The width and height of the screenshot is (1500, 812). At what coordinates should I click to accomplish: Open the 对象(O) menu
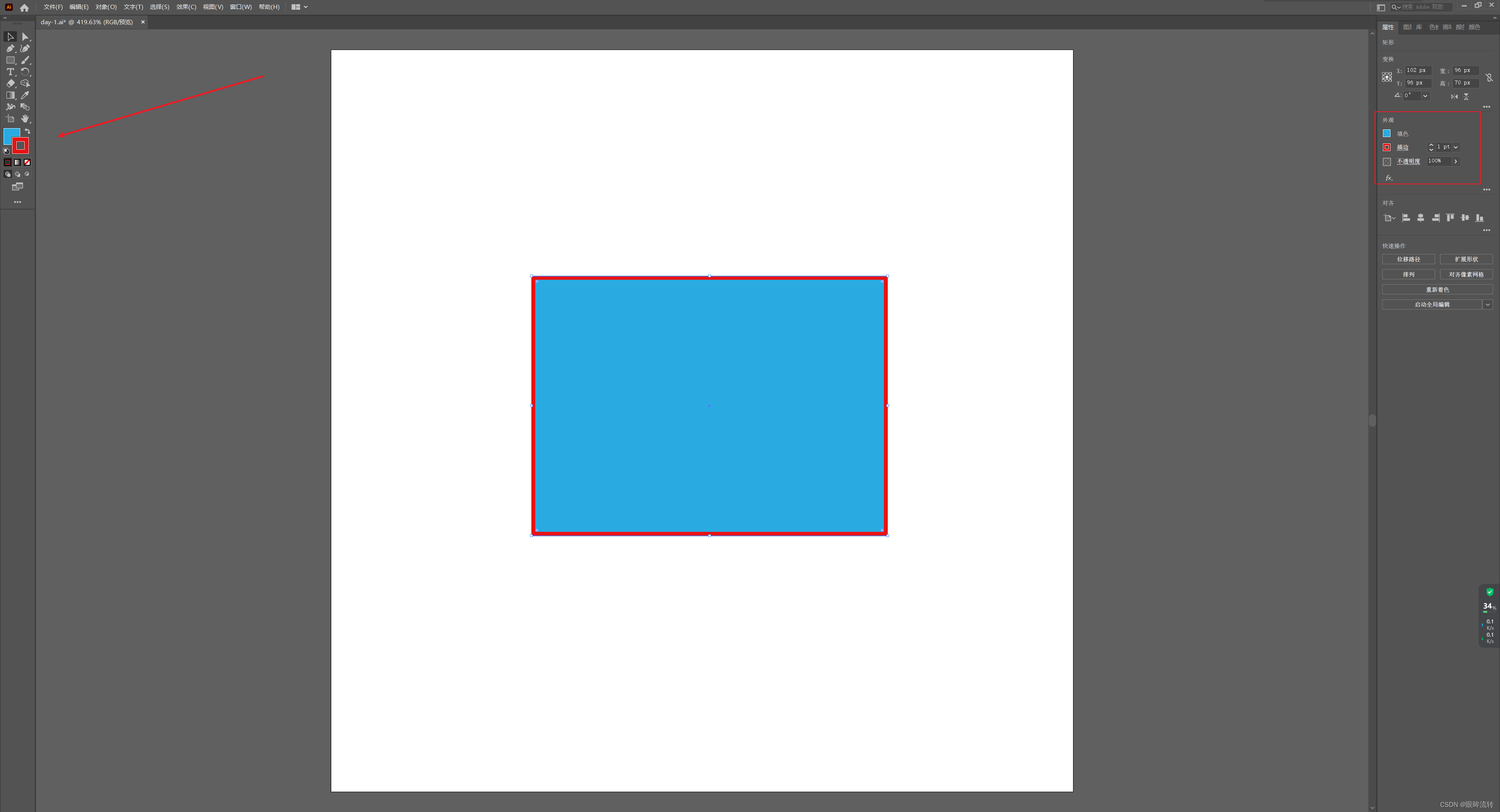(106, 7)
